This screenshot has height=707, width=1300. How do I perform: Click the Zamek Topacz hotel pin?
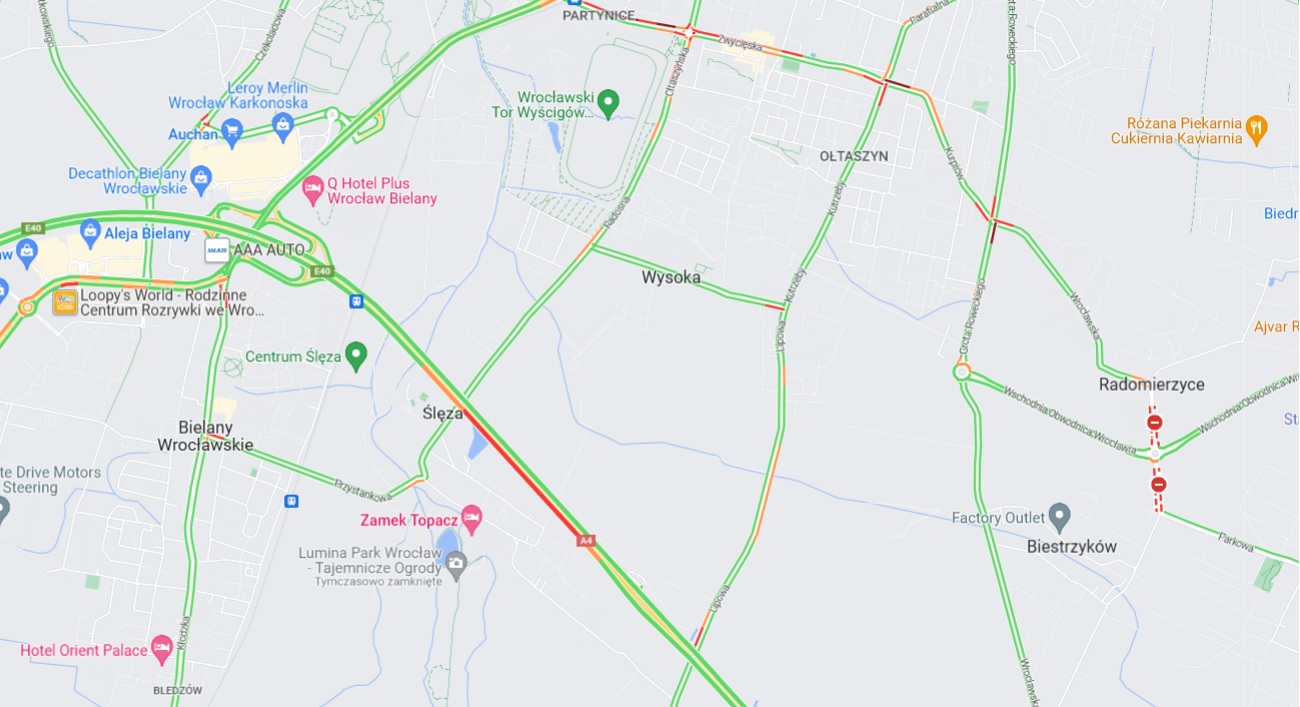pyautogui.click(x=471, y=518)
